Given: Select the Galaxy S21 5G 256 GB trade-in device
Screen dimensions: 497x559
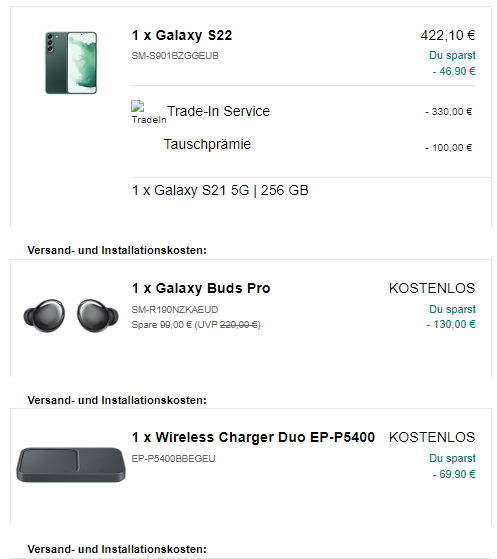Looking at the screenshot, I should [x=220, y=190].
